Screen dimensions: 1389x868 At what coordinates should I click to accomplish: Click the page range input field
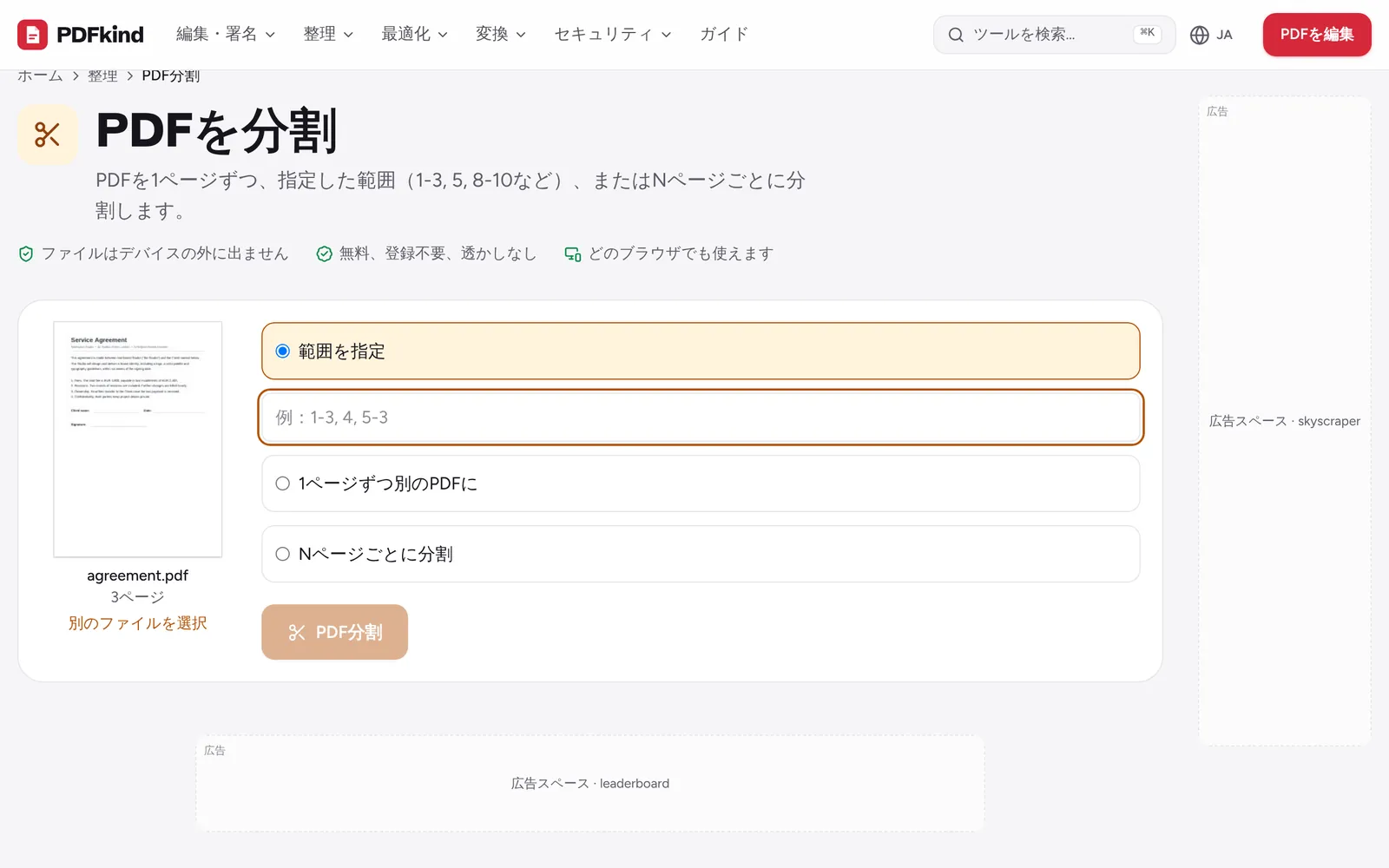tap(701, 418)
